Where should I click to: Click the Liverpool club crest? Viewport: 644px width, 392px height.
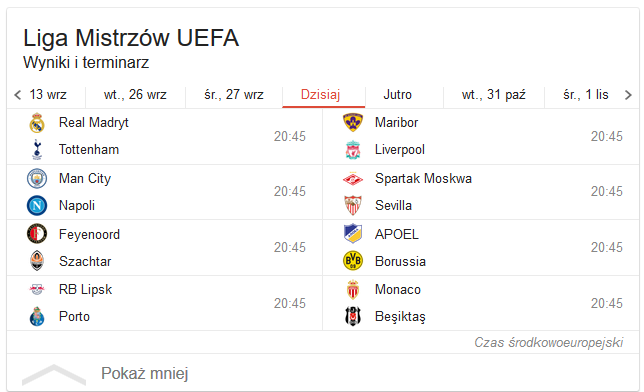(353, 150)
